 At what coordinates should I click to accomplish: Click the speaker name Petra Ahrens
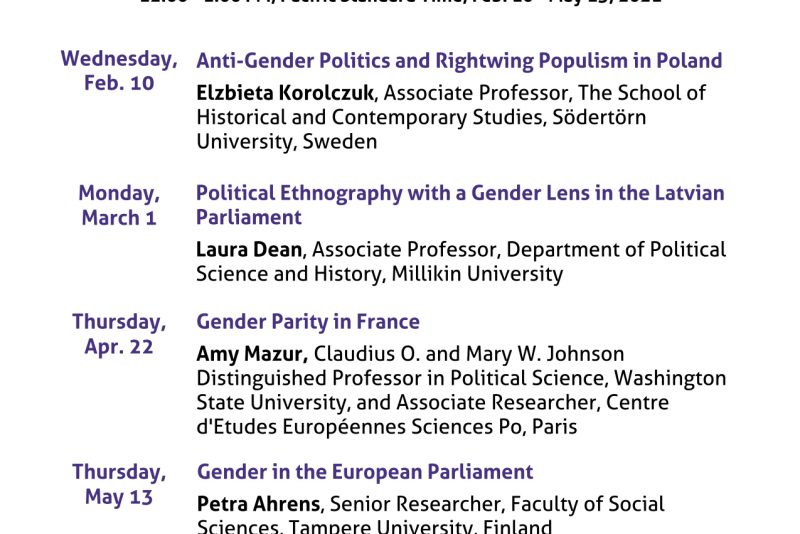259,504
